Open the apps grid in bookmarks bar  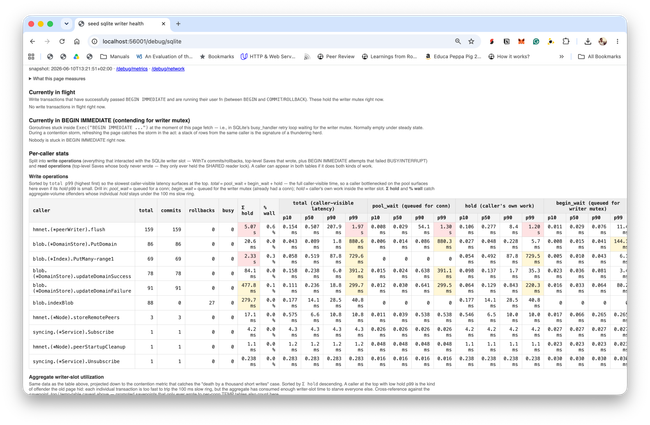click(31, 56)
